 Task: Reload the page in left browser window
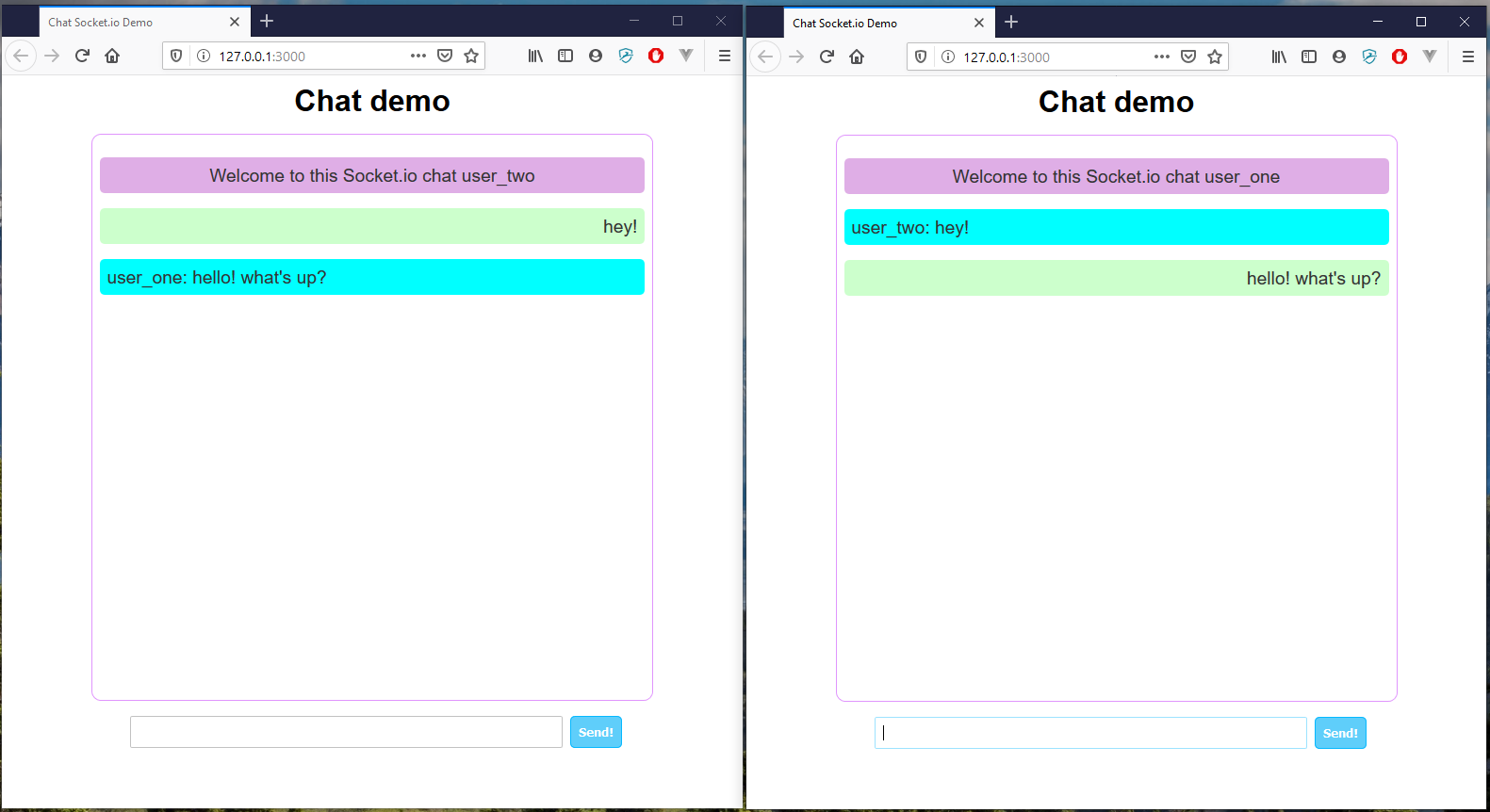tap(82, 56)
